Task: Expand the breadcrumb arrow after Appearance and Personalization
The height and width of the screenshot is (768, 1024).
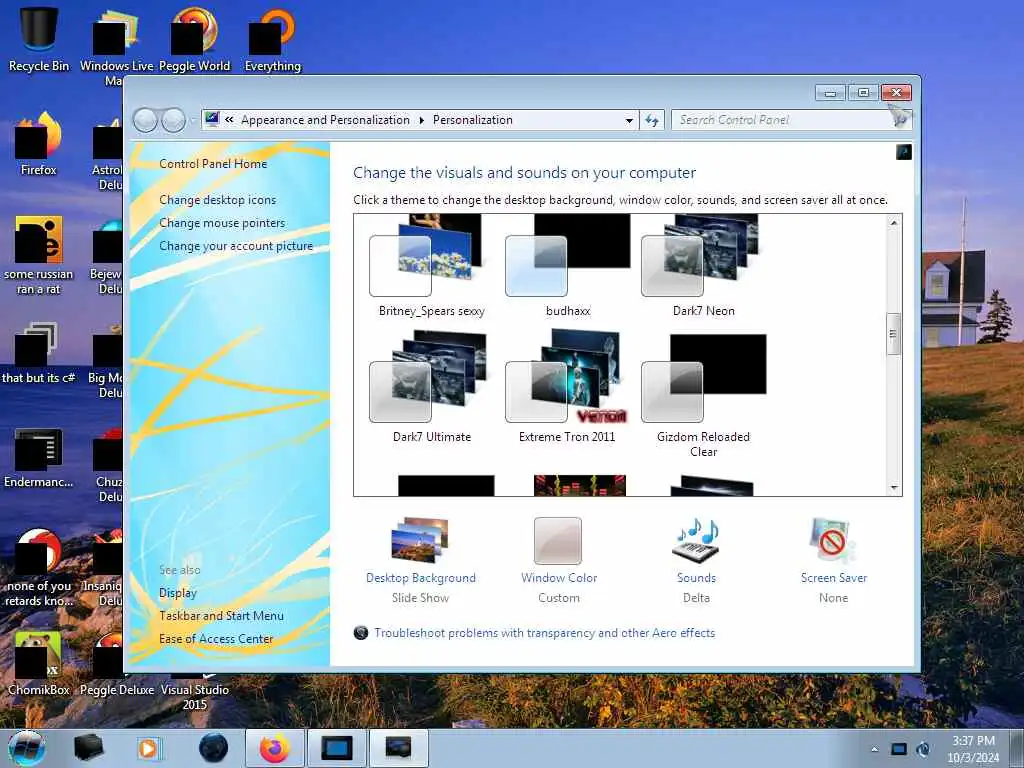Action: [421, 120]
